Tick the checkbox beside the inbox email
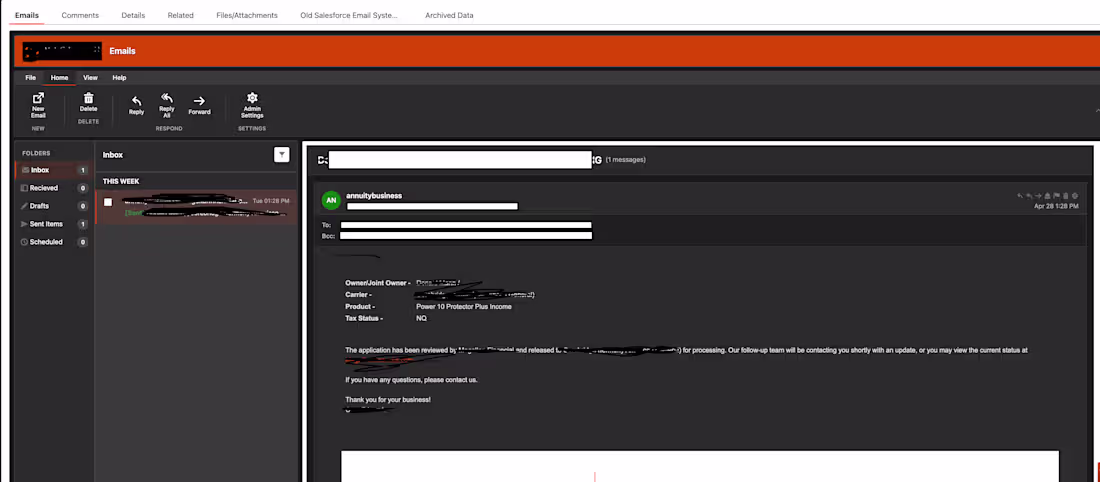This screenshot has width=1100, height=482. (108, 202)
